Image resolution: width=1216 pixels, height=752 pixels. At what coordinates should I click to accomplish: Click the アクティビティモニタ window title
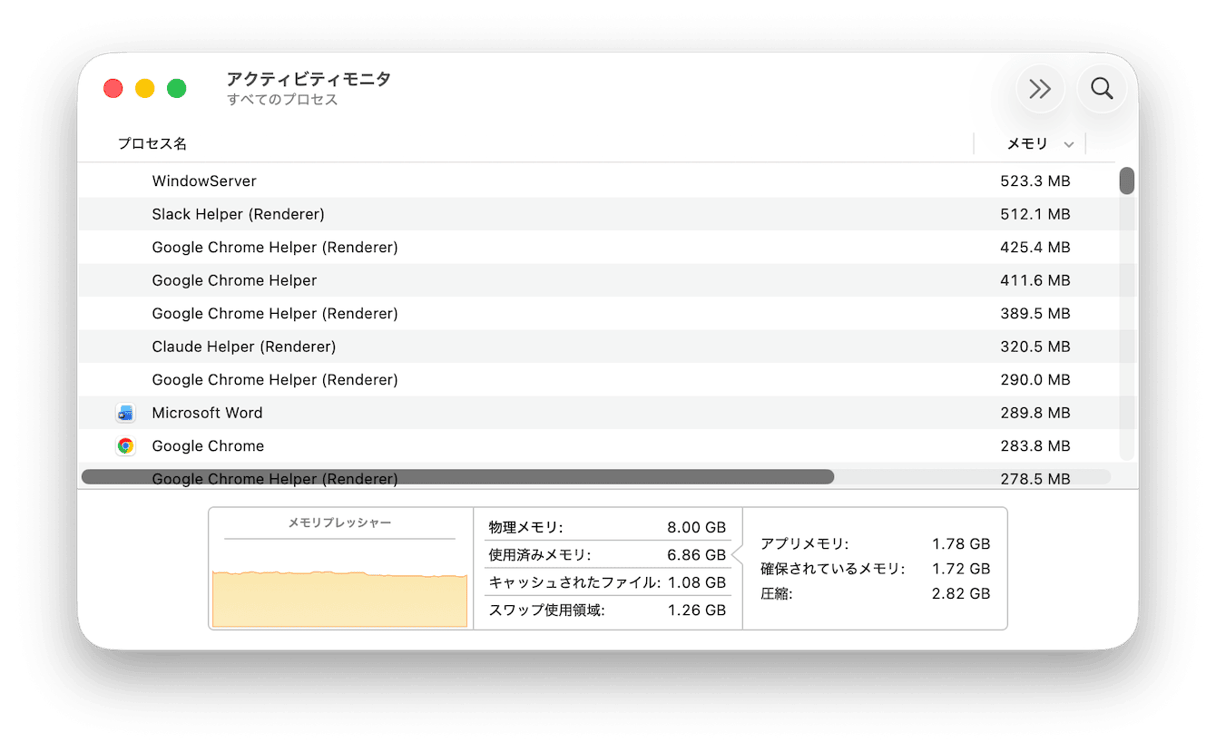(x=309, y=79)
